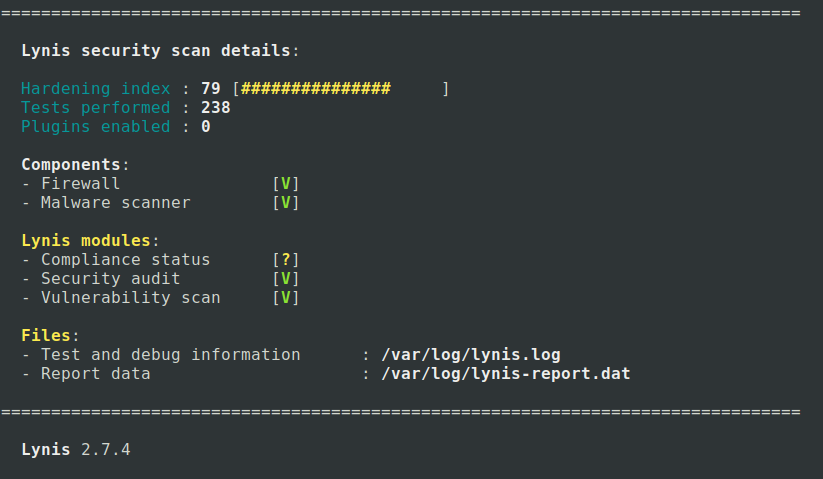
Task: Click the Vulnerability scan [V] indicator
Action: pyautogui.click(x=286, y=297)
